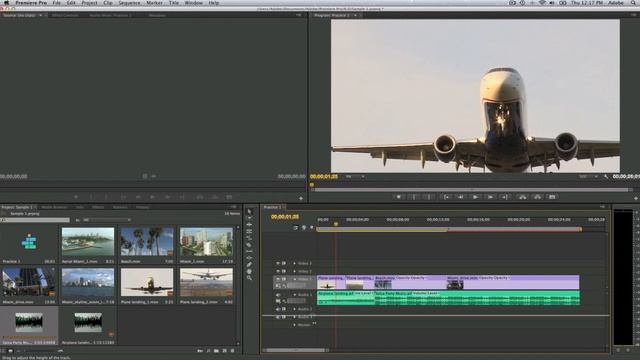
Task: Open the Marker menu
Action: click(x=154, y=3)
